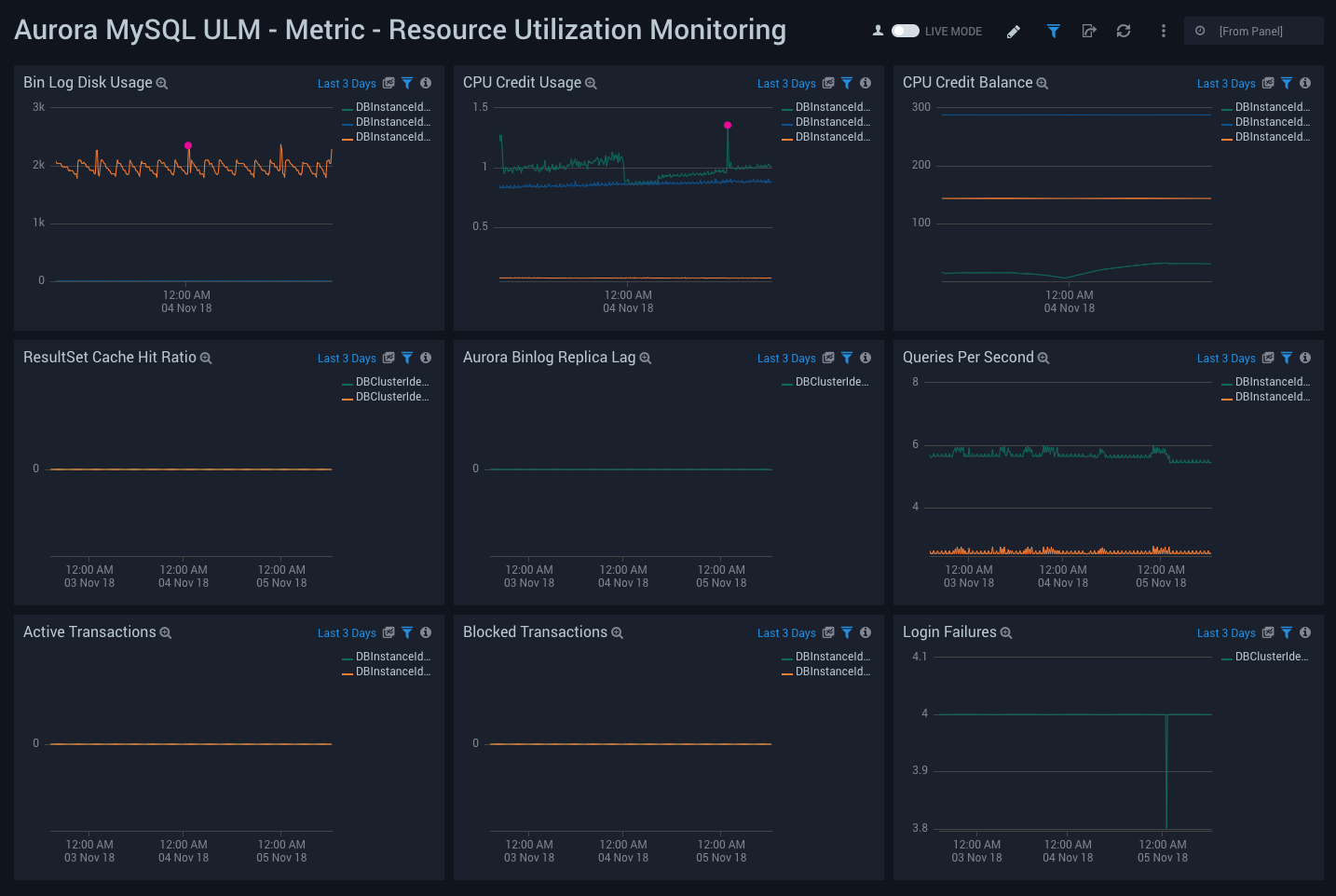This screenshot has height=896, width=1336.
Task: Click the user profile icon in the top bar
Action: (877, 31)
